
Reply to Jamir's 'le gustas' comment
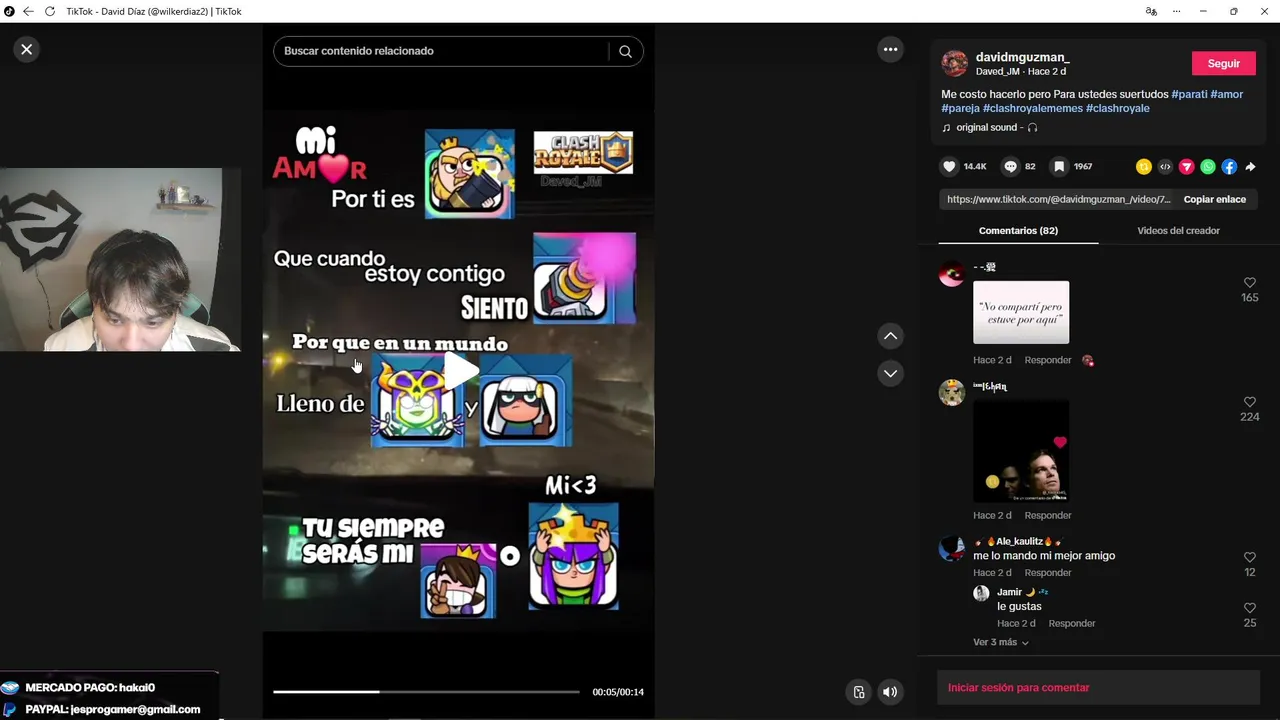1071,623
